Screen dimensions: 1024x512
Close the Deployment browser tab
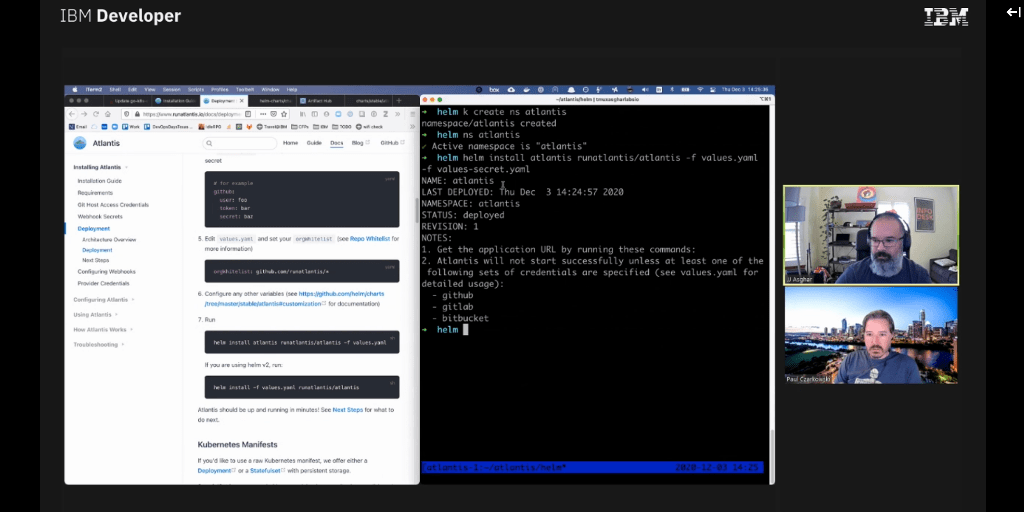pyautogui.click(x=244, y=101)
